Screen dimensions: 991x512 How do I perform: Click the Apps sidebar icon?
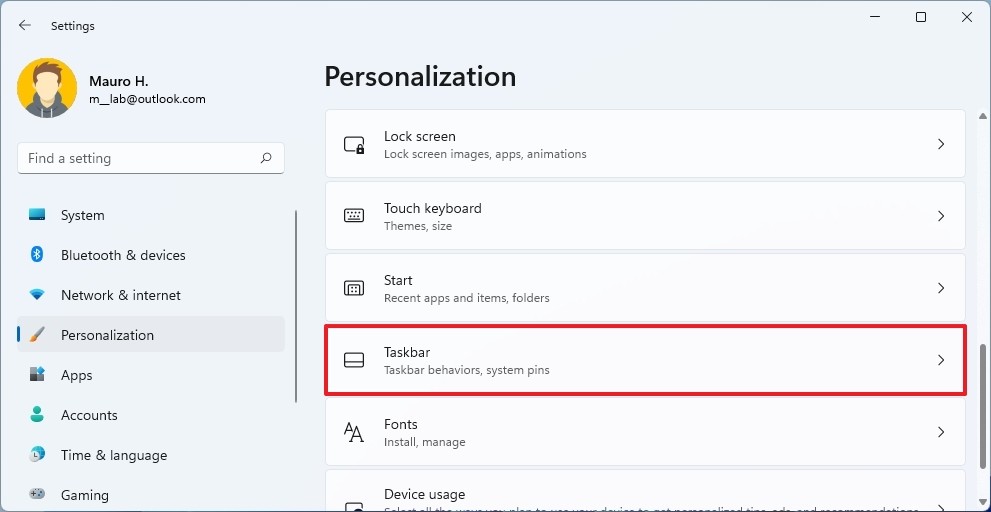37,375
